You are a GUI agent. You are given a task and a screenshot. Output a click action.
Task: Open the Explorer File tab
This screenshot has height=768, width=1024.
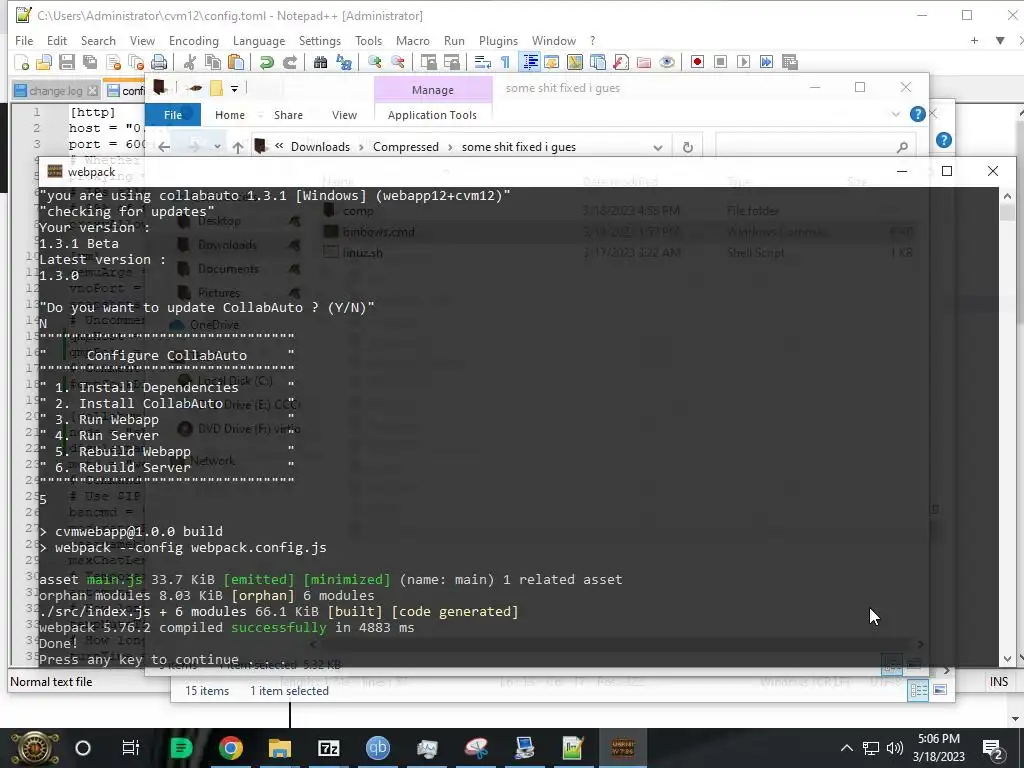click(172, 115)
